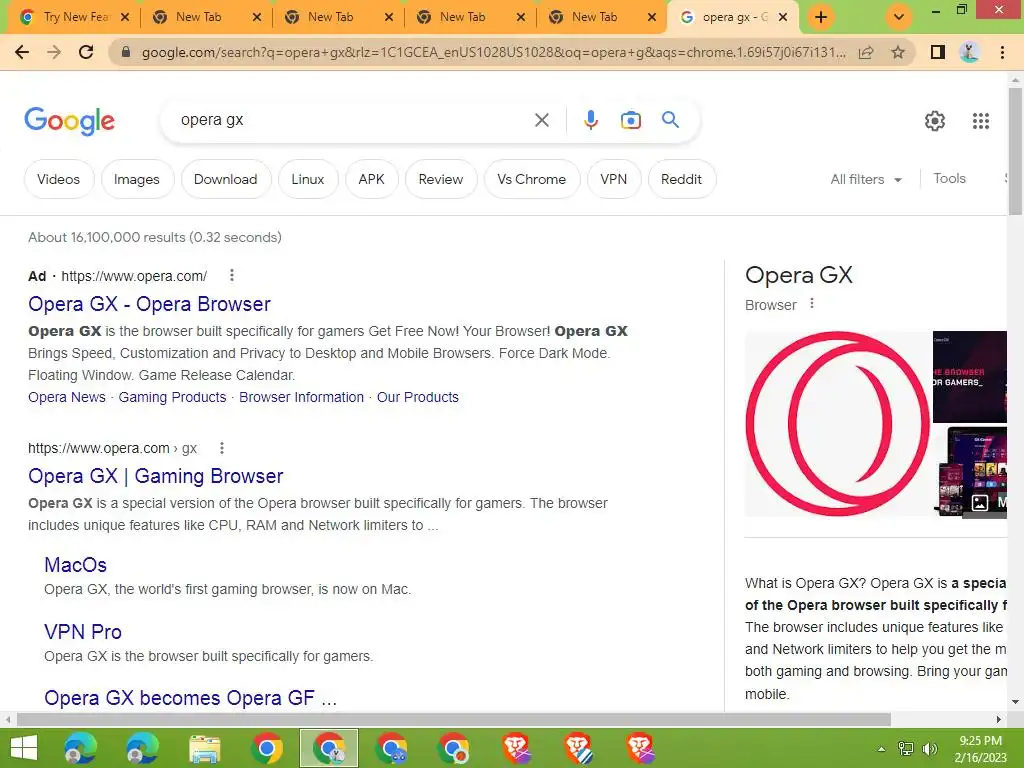1024x768 pixels.
Task: Filter results by Videos
Action: 59,179
